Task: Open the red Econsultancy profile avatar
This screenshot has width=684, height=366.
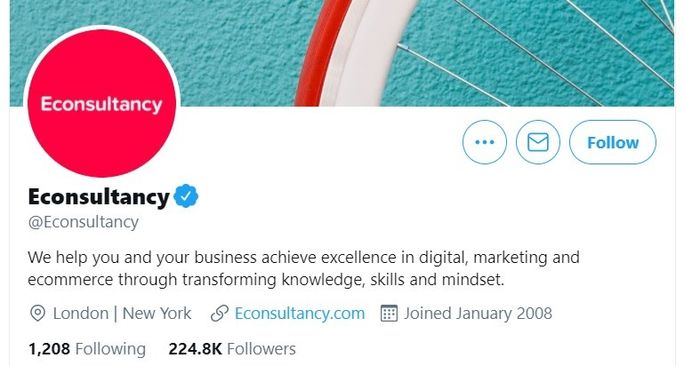Action: point(102,104)
